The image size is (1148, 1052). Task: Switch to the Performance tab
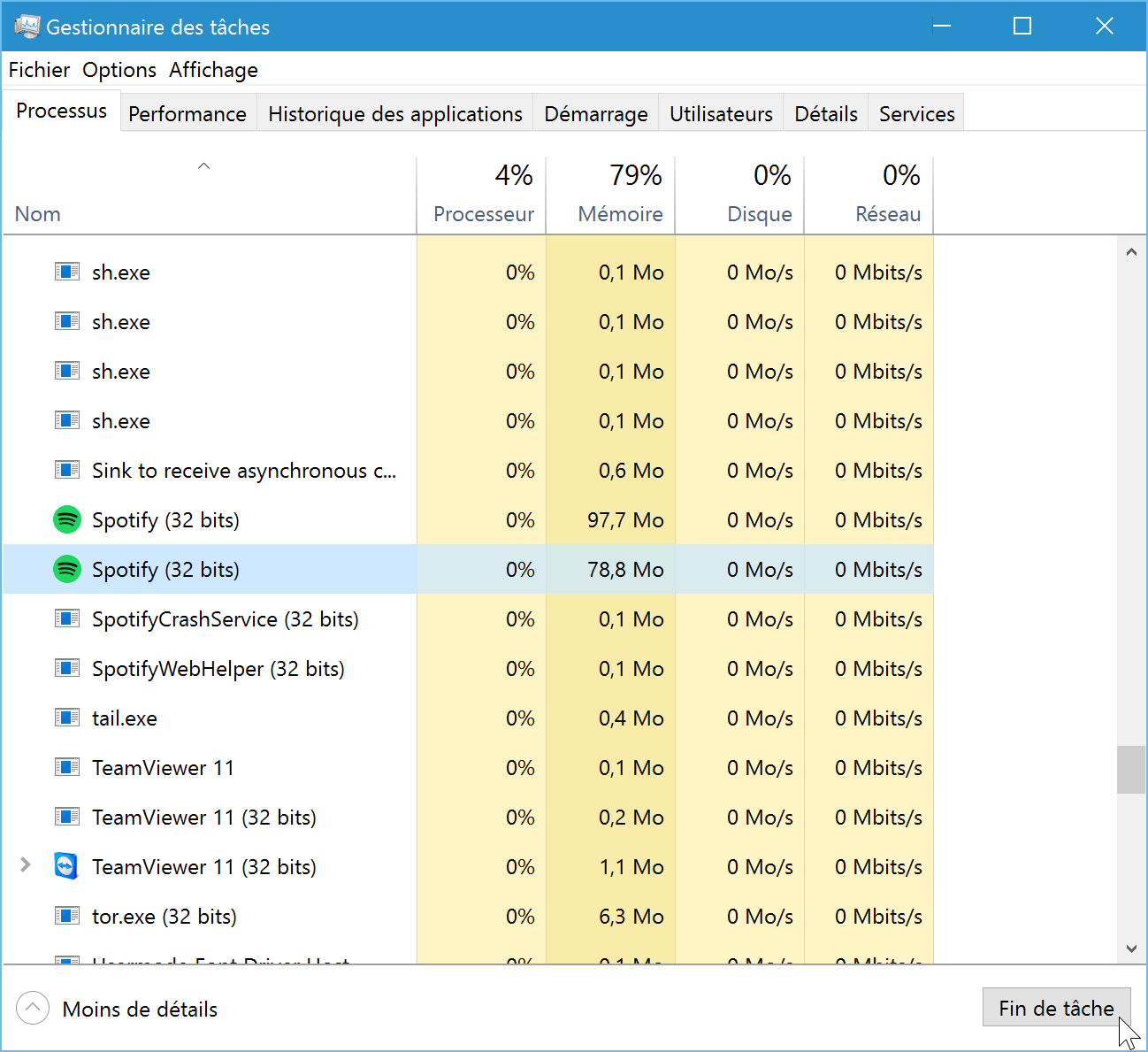(188, 113)
